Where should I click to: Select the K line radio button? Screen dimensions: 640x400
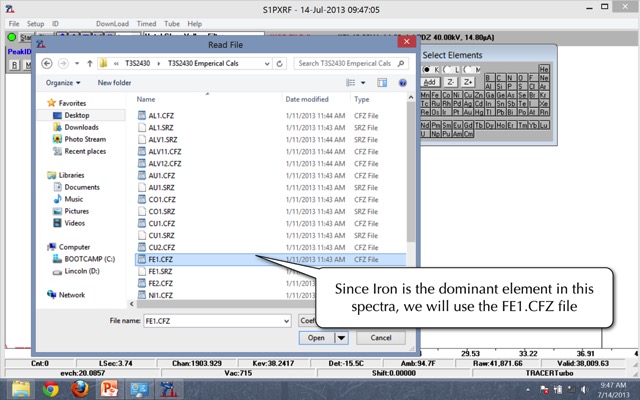427,69
